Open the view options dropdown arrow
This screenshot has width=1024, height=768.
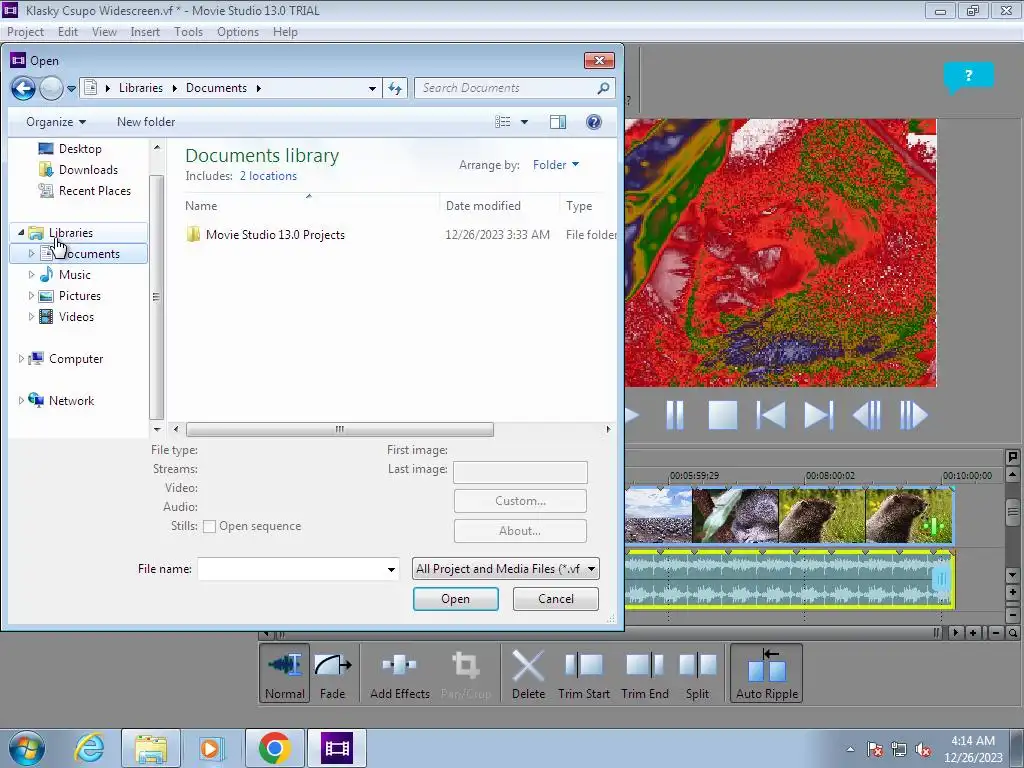click(524, 122)
